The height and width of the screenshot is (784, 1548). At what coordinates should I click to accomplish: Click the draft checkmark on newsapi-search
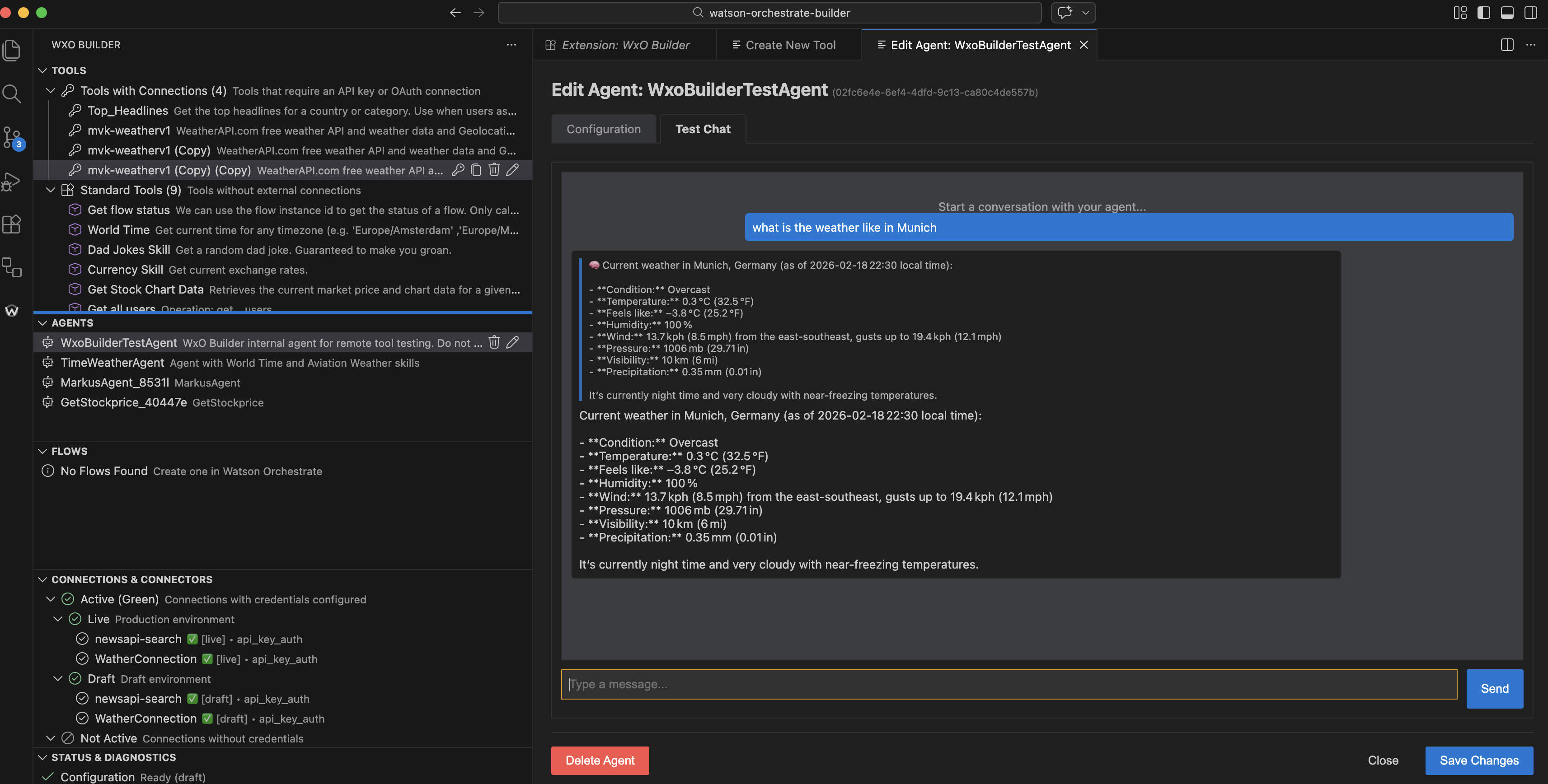pos(192,699)
